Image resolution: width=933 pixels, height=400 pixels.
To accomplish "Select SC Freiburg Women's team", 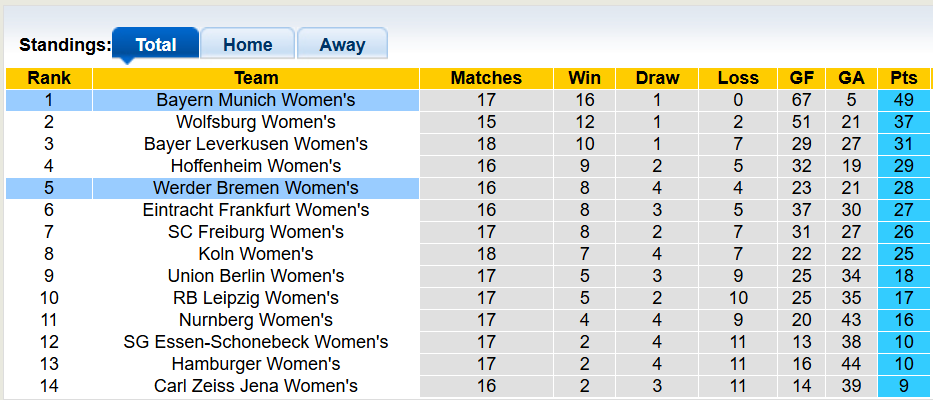I will (x=256, y=232).
